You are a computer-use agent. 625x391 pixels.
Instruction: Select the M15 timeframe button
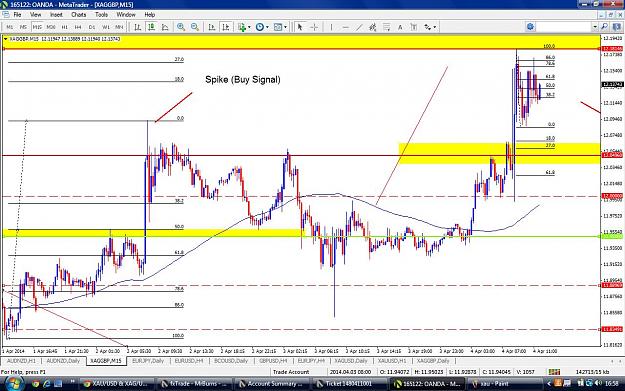[x=37, y=27]
